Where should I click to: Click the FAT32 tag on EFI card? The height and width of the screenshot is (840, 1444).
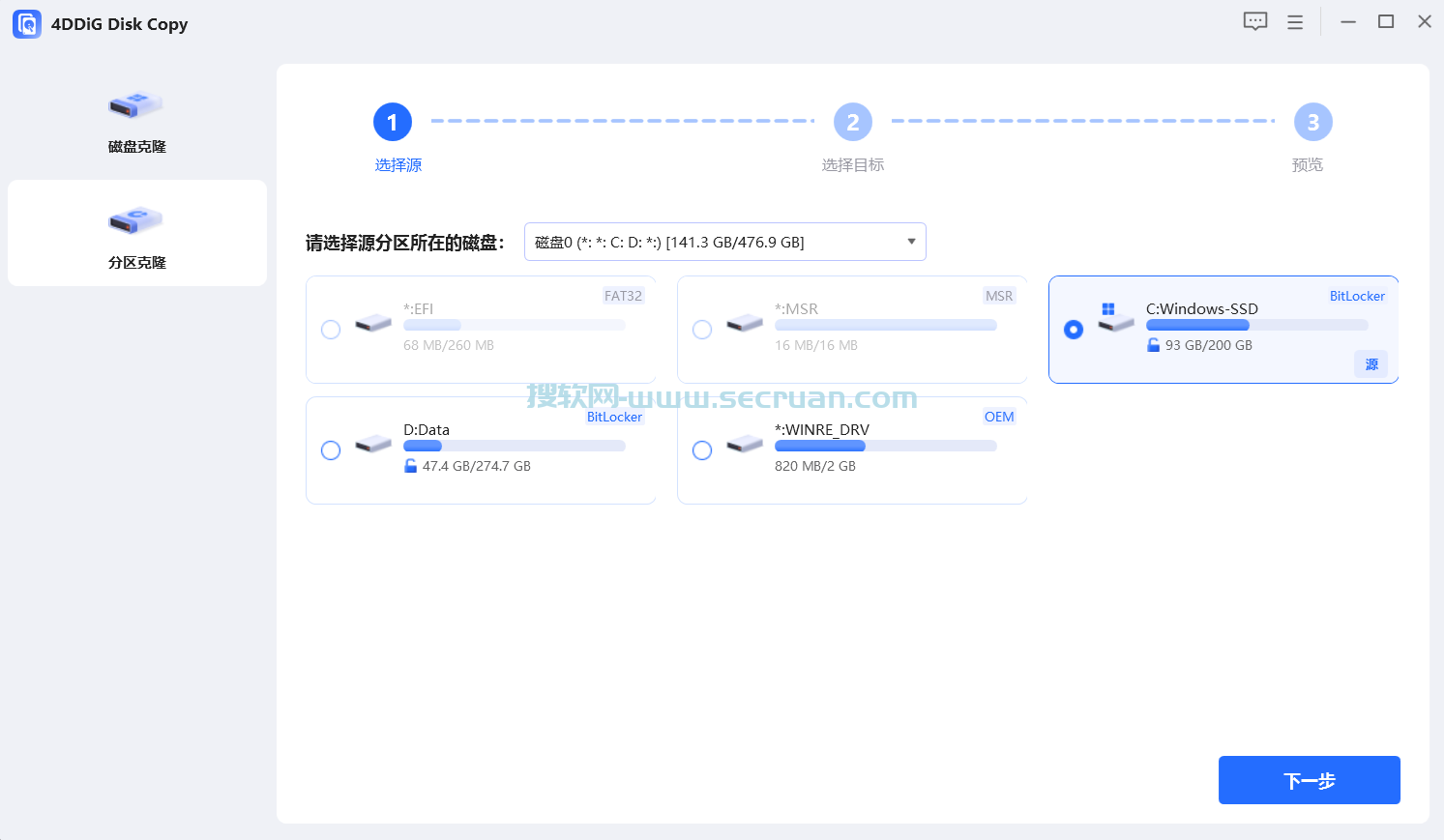click(x=623, y=296)
